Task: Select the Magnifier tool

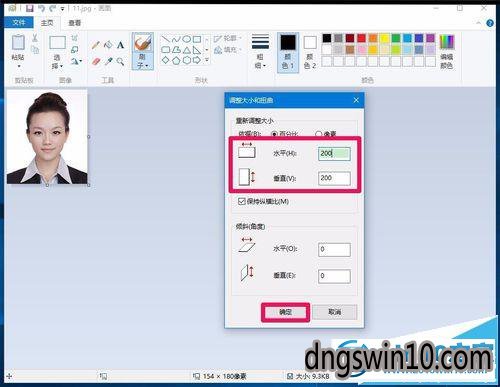Action: coord(120,61)
